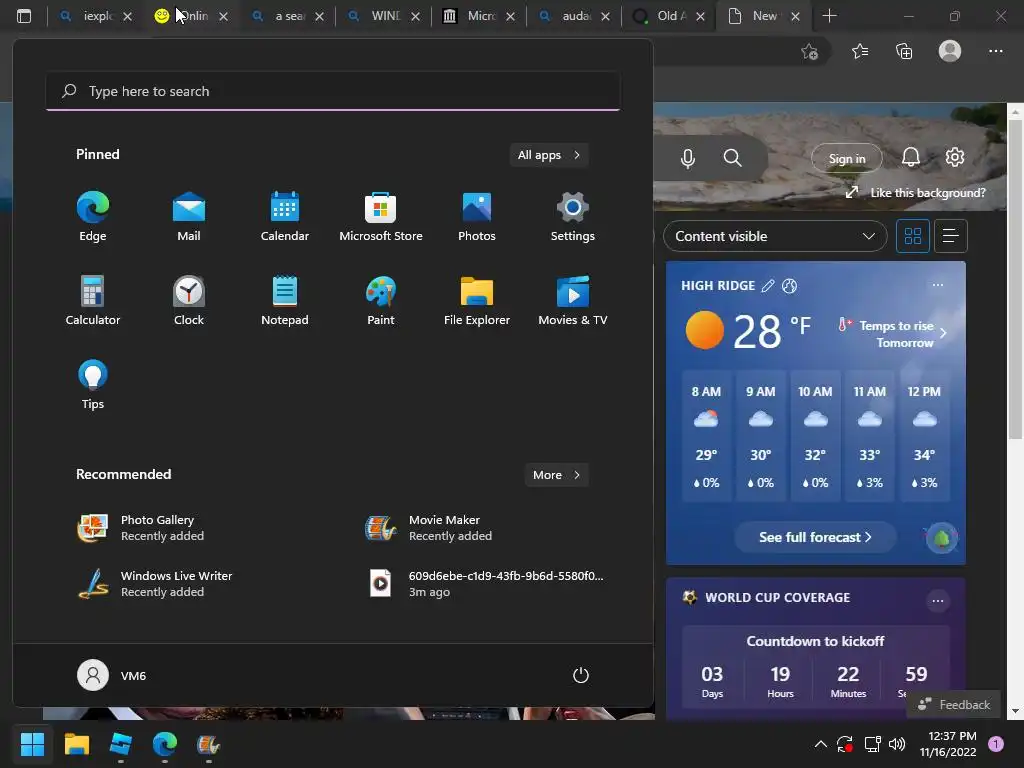Screen dimensions: 1024x768
Task: Launch the Paint app
Action: [x=381, y=300]
